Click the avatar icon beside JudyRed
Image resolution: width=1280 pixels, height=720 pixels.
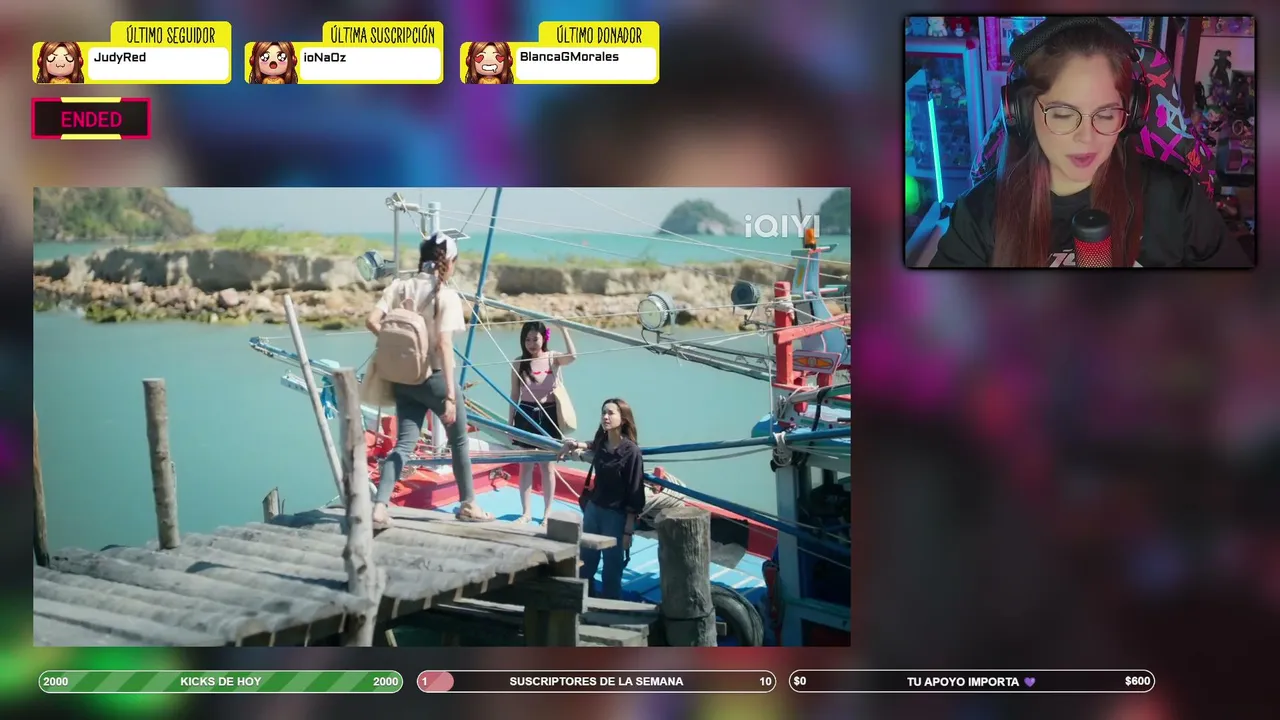click(60, 62)
